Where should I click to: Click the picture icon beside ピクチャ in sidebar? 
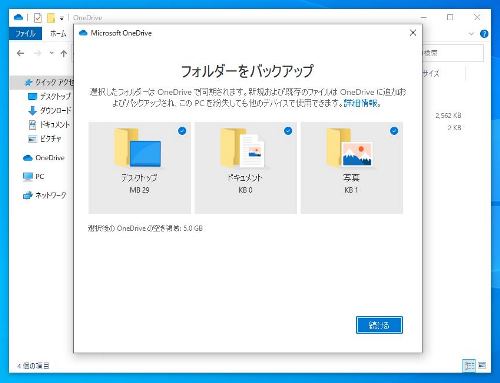click(x=32, y=139)
